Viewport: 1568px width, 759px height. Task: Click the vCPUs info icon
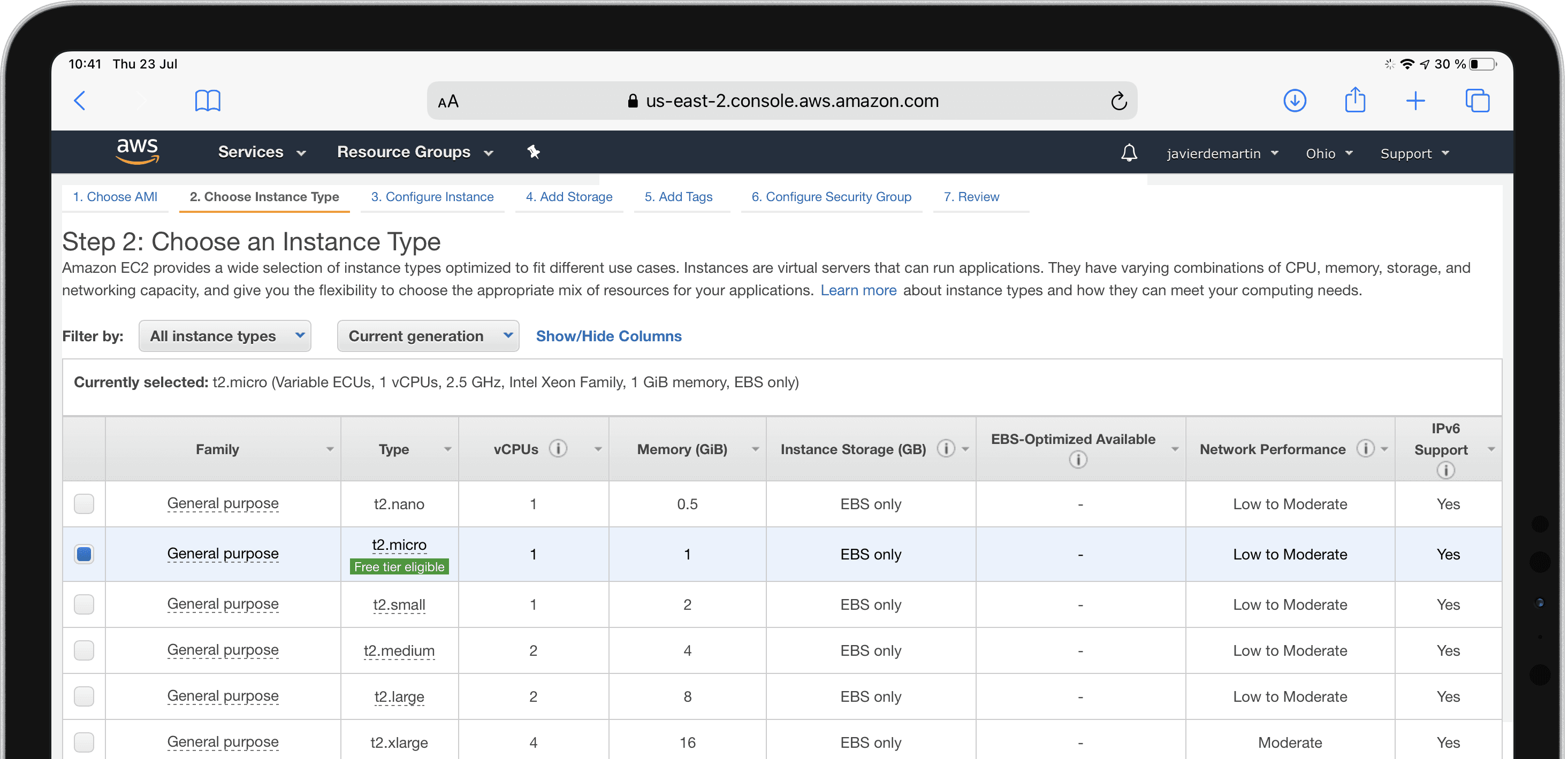click(558, 449)
